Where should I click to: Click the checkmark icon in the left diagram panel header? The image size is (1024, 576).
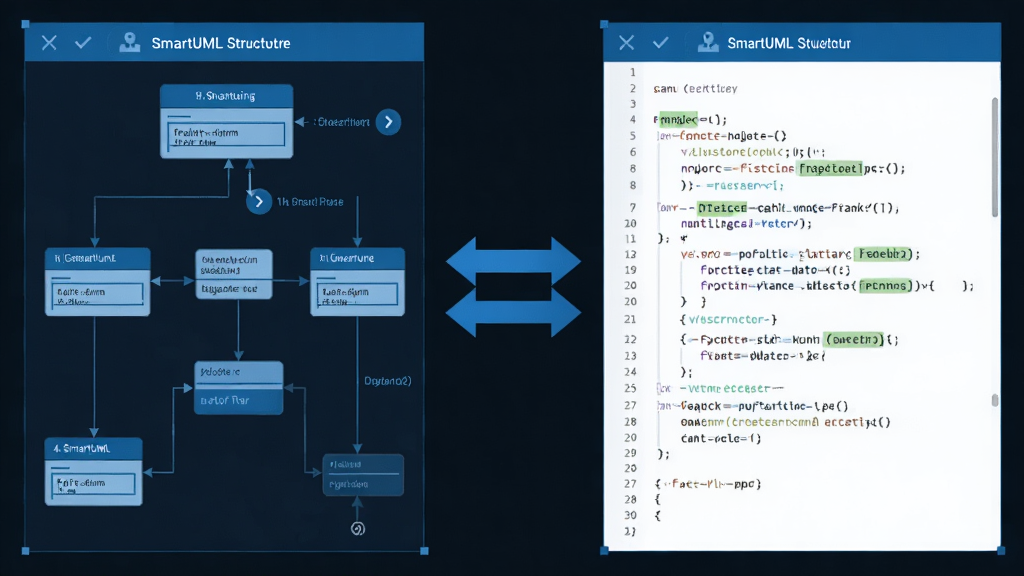click(x=83, y=43)
